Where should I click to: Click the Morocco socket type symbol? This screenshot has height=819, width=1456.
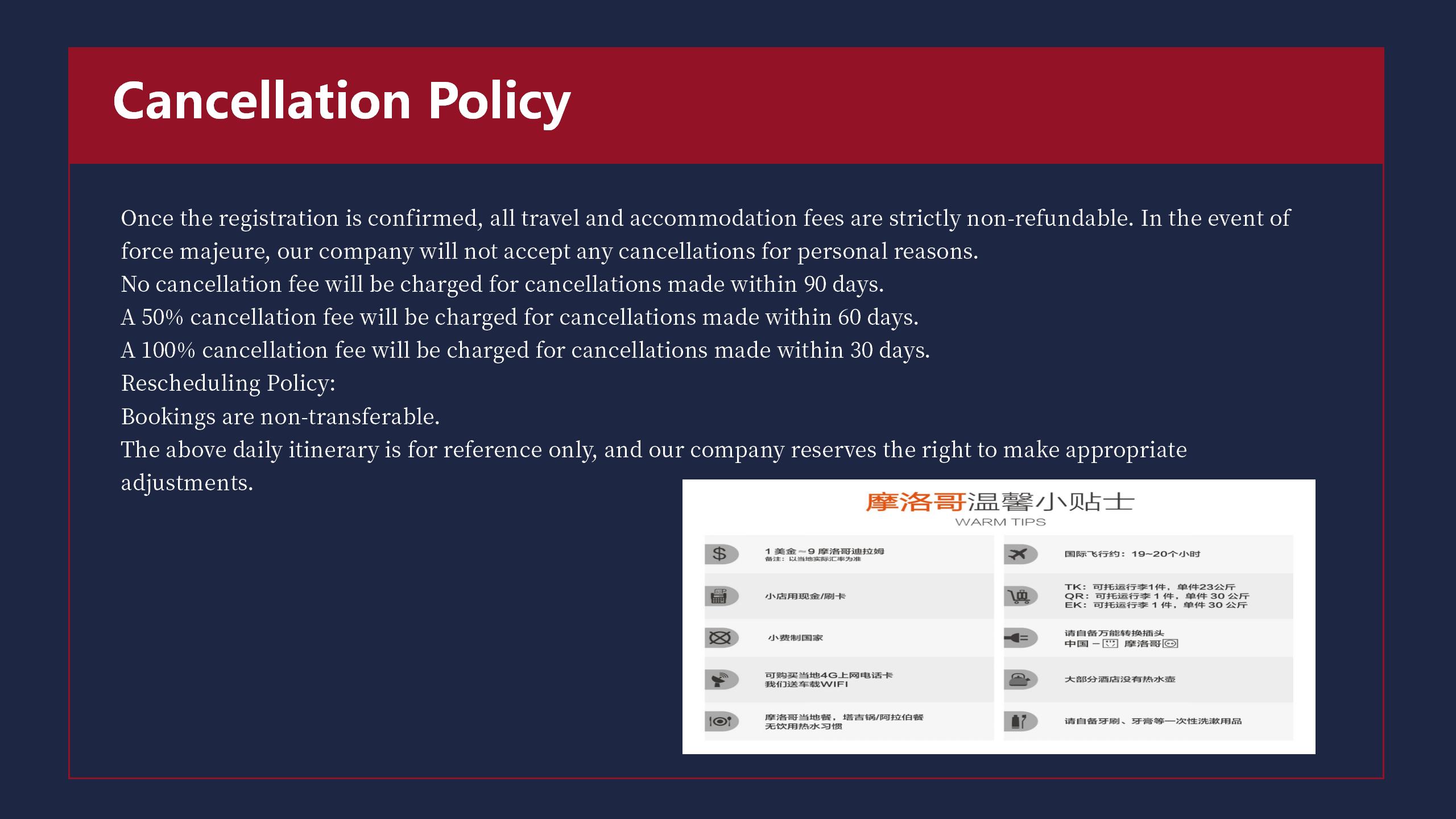pos(1170,643)
